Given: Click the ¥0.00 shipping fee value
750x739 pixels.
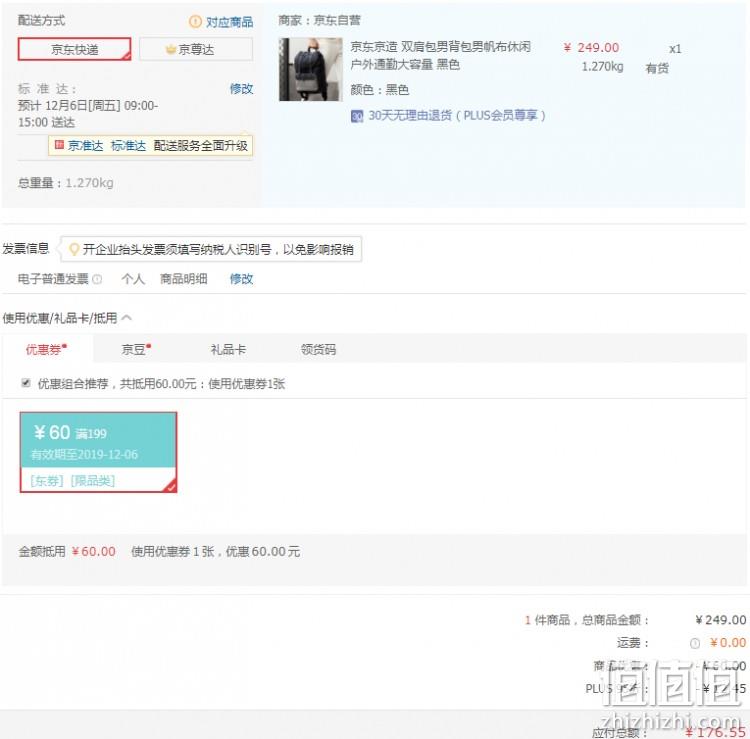Looking at the screenshot, I should (x=728, y=643).
